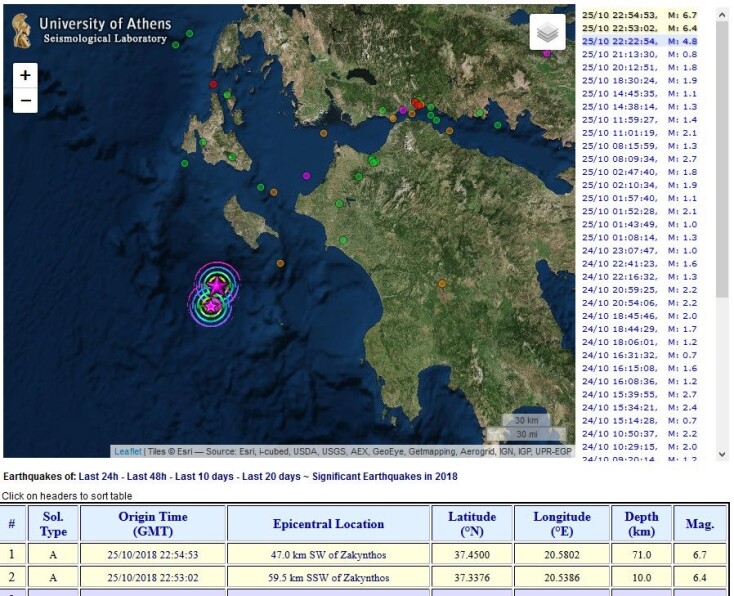Open the Leaflet attribution link
734x596 pixels.
click(128, 451)
